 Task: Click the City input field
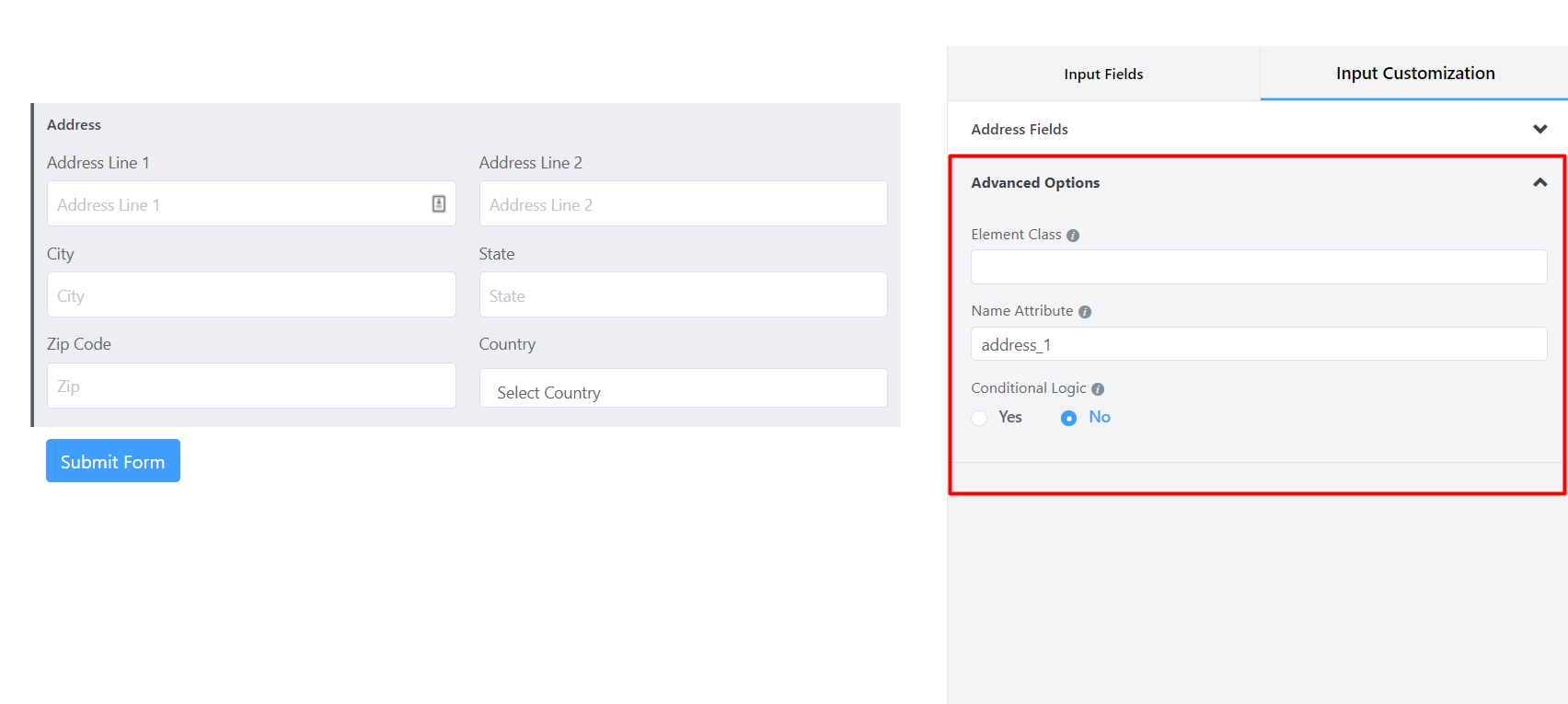251,295
